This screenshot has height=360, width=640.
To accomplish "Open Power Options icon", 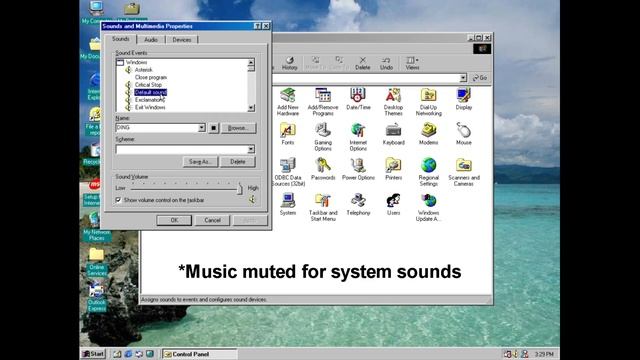I will (358, 169).
